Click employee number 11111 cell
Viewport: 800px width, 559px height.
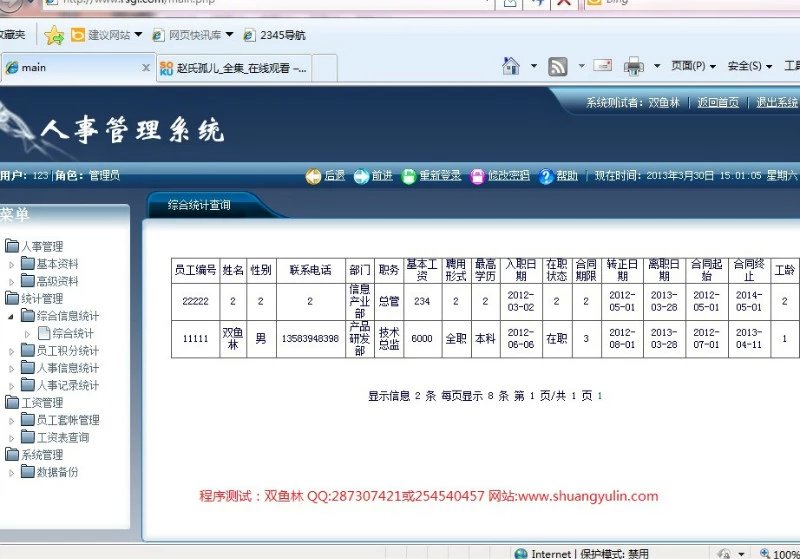coord(195,339)
